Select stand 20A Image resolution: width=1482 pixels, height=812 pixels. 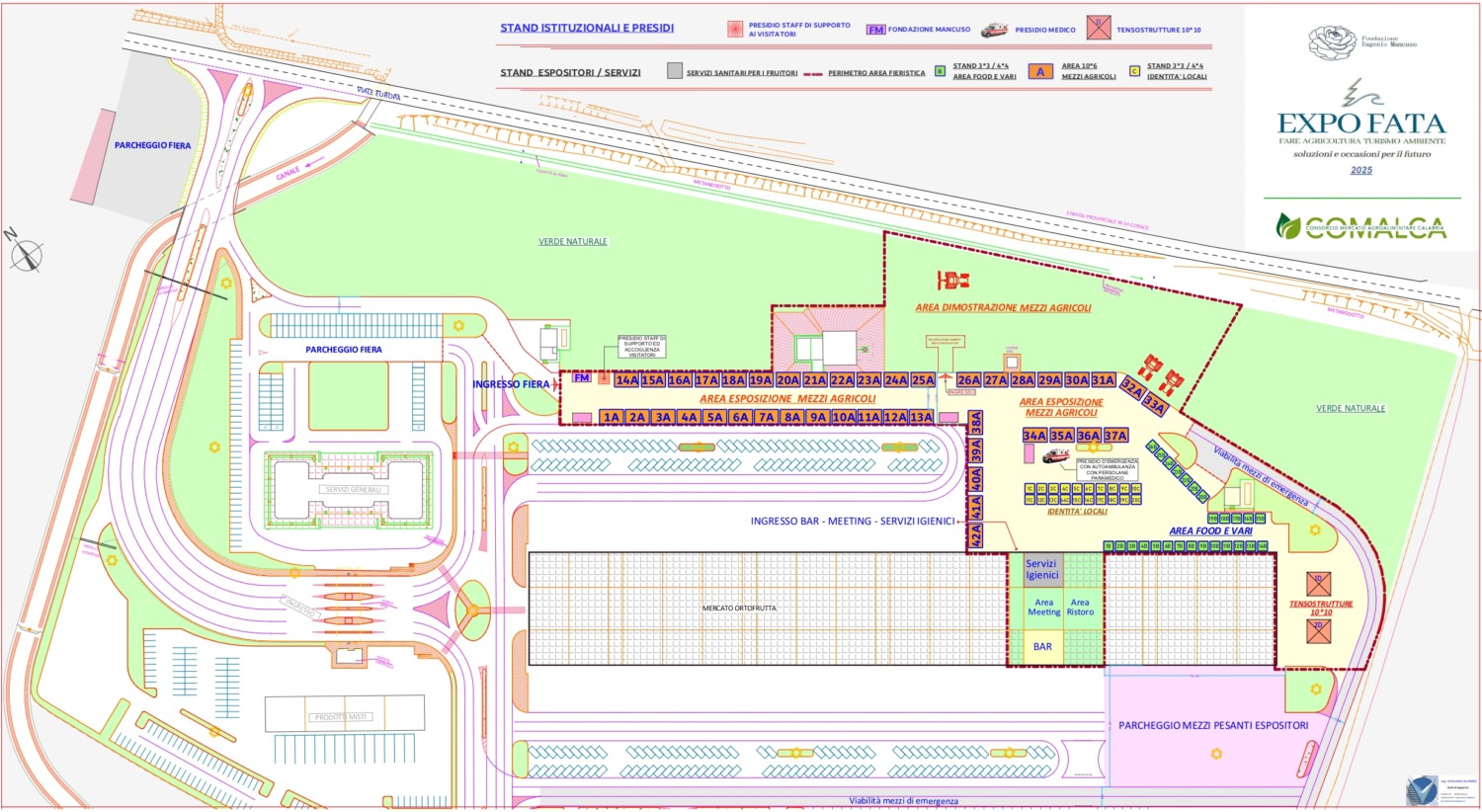point(787,380)
